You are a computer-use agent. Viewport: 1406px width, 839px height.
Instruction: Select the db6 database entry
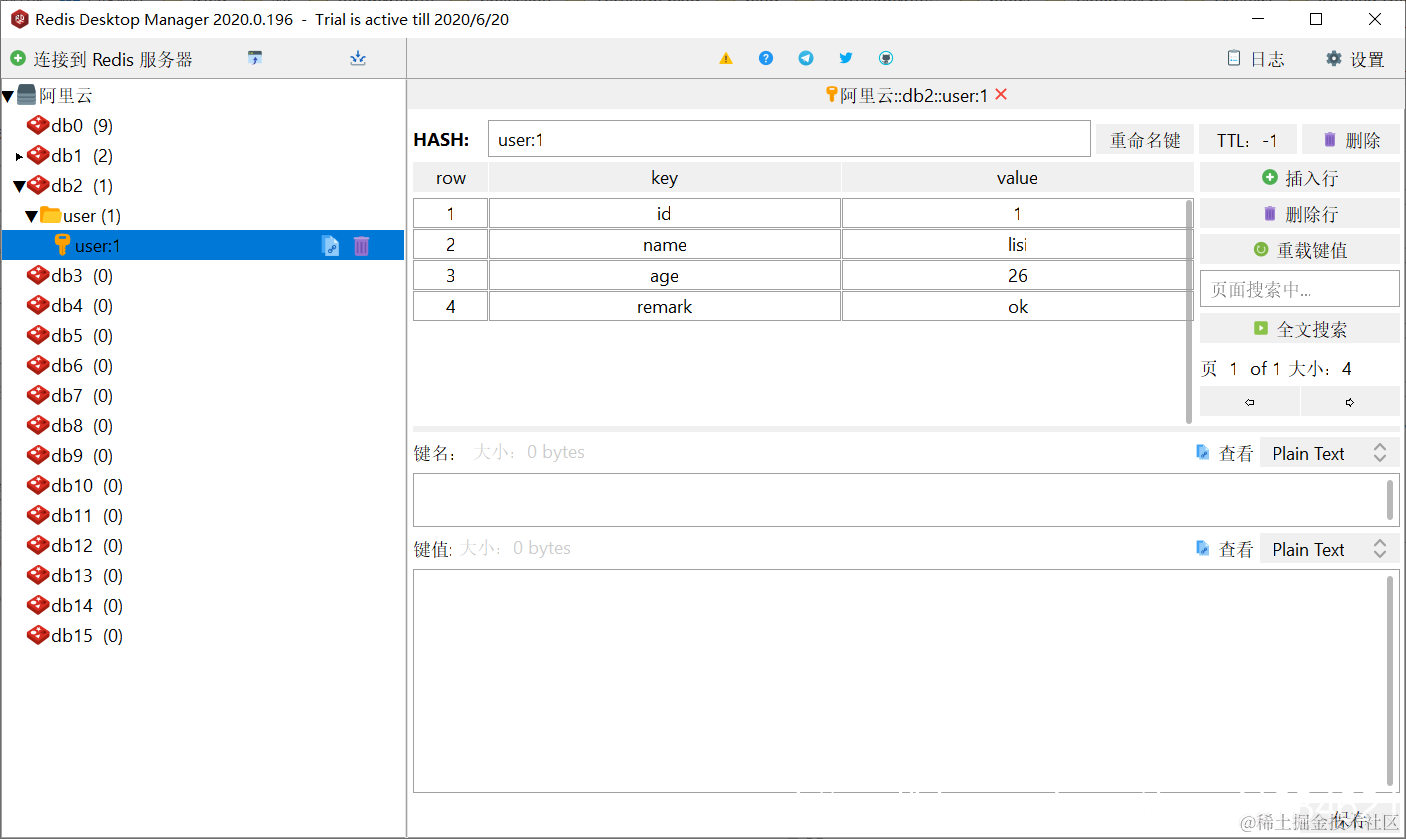coord(70,366)
